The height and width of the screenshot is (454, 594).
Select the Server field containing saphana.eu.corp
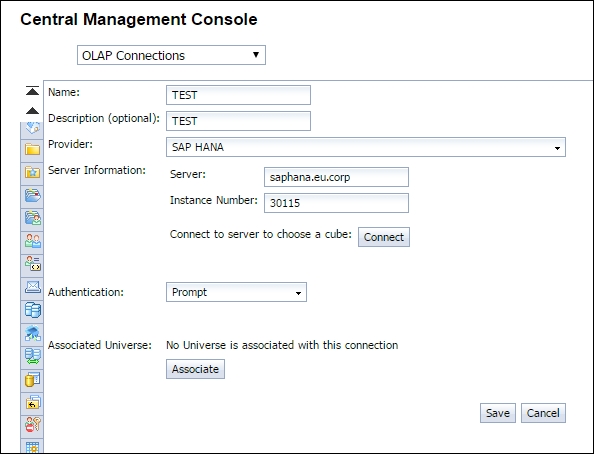[336, 177]
